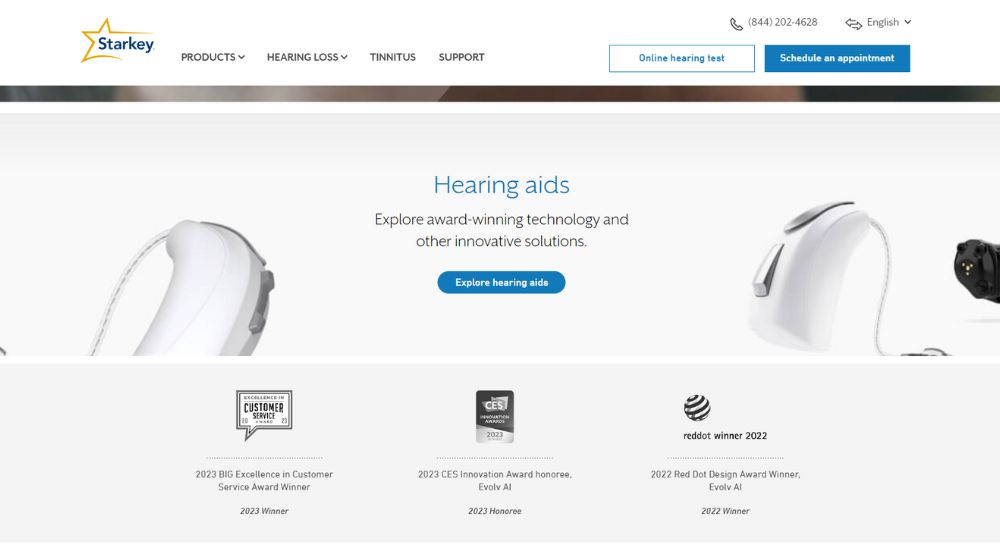Open the Tinnitus menu item

click(392, 57)
